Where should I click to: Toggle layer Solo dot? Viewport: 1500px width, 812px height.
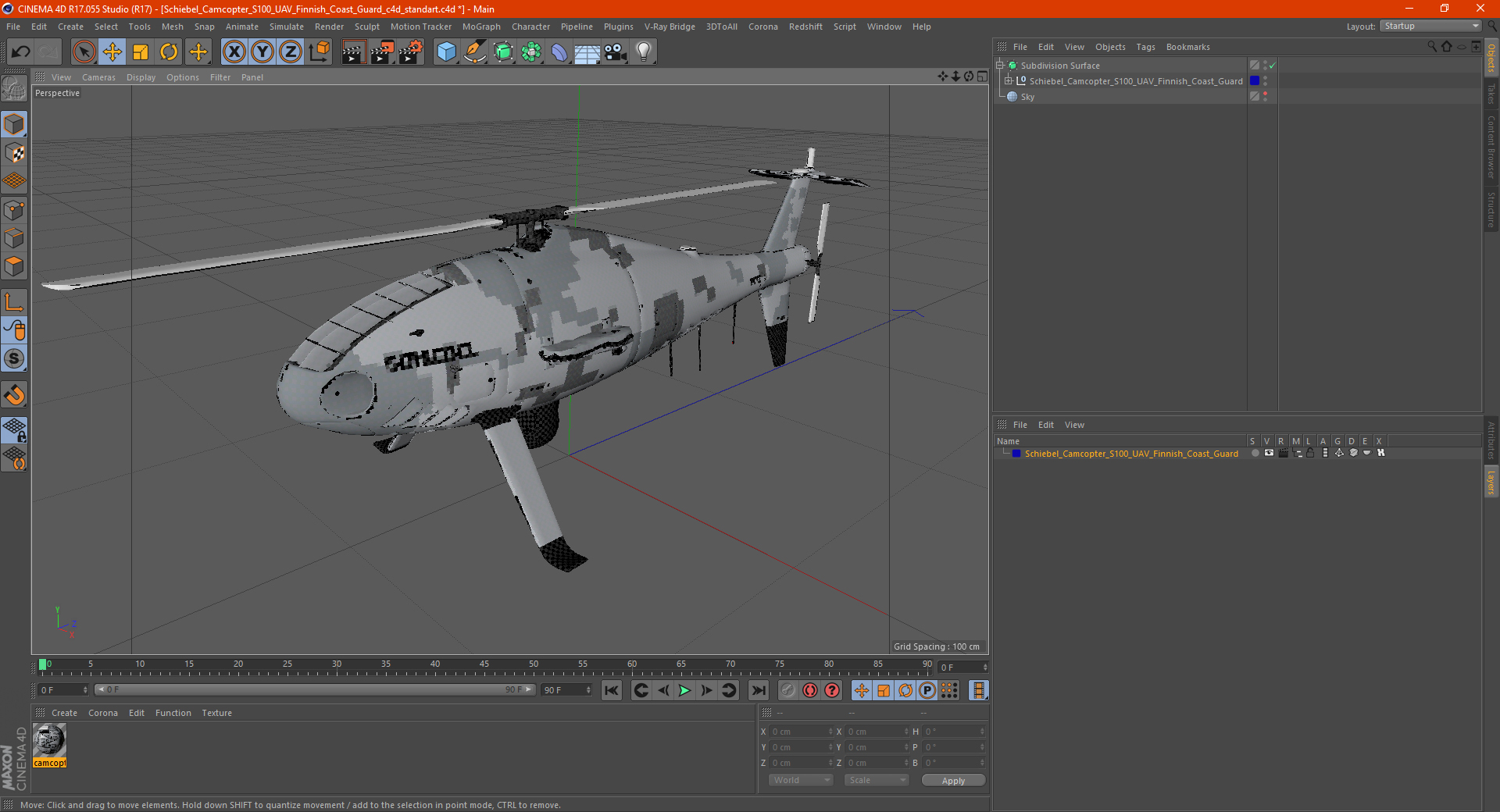(x=1255, y=454)
